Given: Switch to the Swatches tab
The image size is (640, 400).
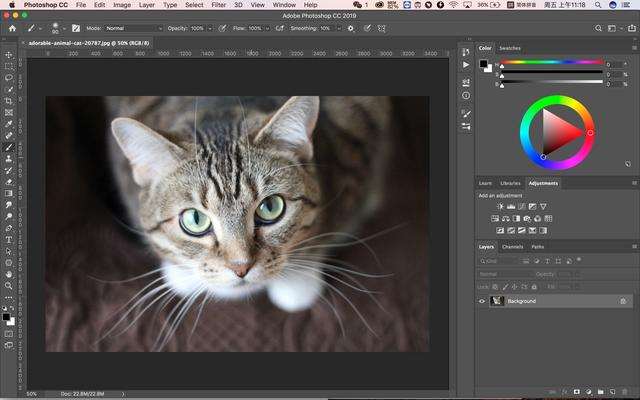Looking at the screenshot, I should tap(510, 47).
